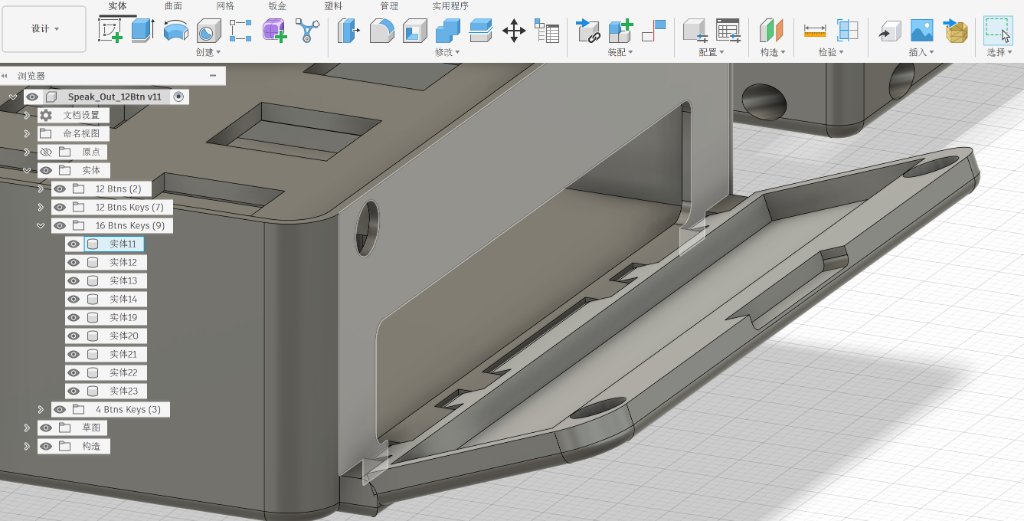Viewport: 1024px width, 521px height.
Task: Switch to the 曲面 tab
Action: pos(173,6)
